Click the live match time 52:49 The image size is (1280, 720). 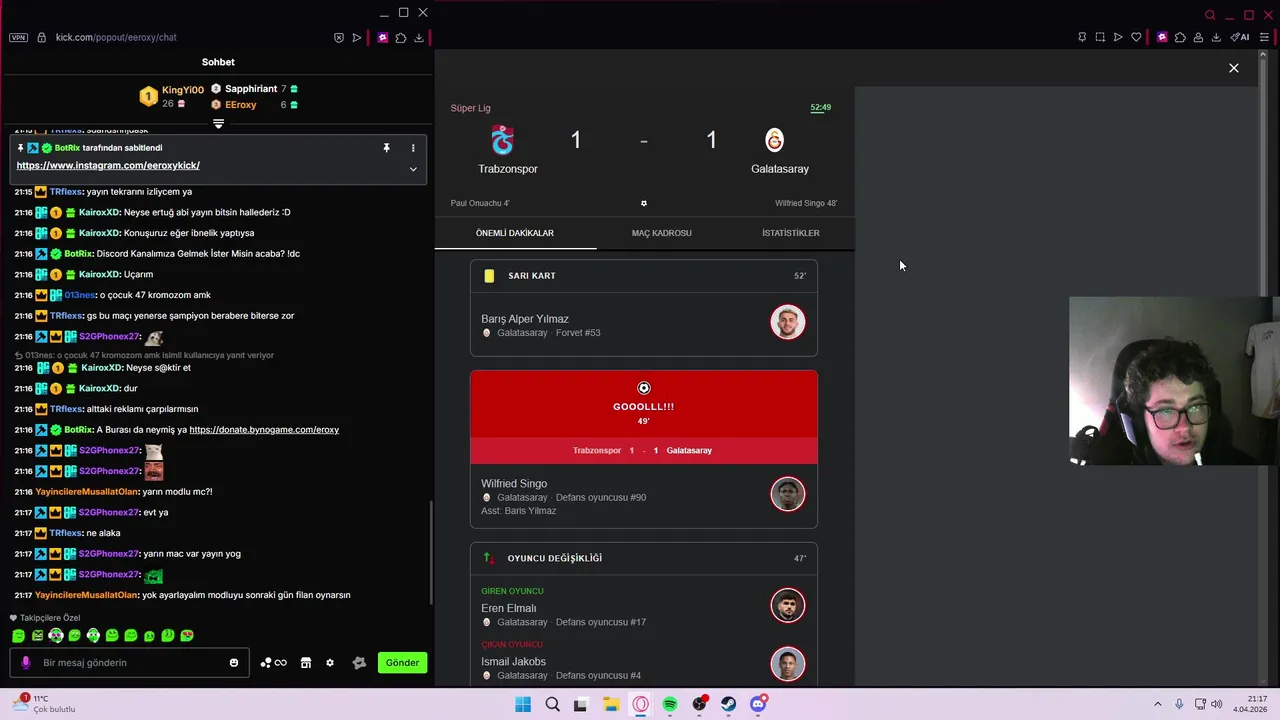click(x=820, y=107)
